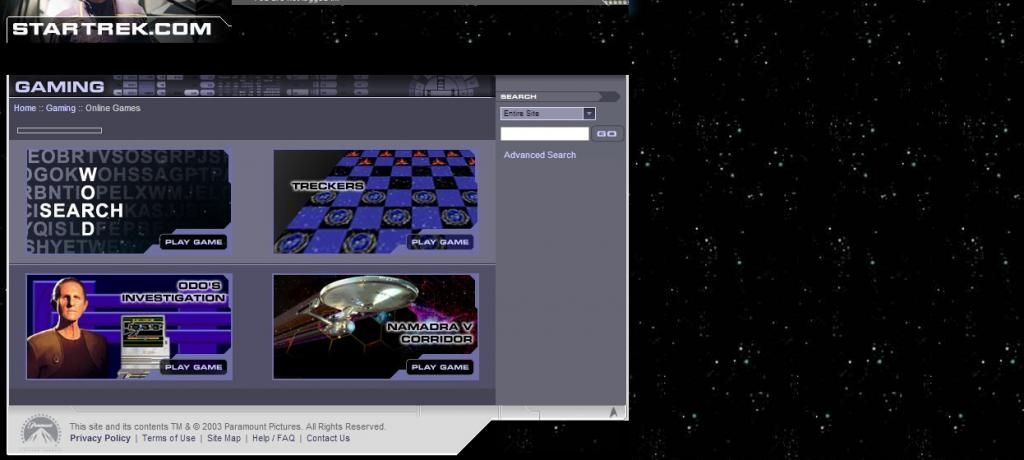1024x460 pixels.
Task: Click the Paramount copyright notice text
Action: [x=227, y=427]
